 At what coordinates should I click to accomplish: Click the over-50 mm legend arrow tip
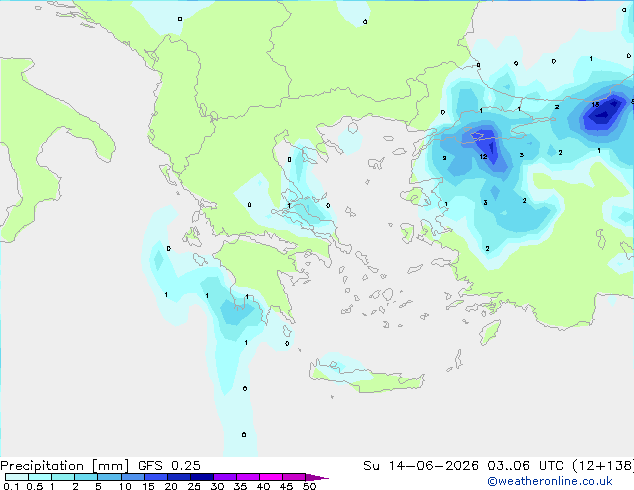[x=317, y=477]
